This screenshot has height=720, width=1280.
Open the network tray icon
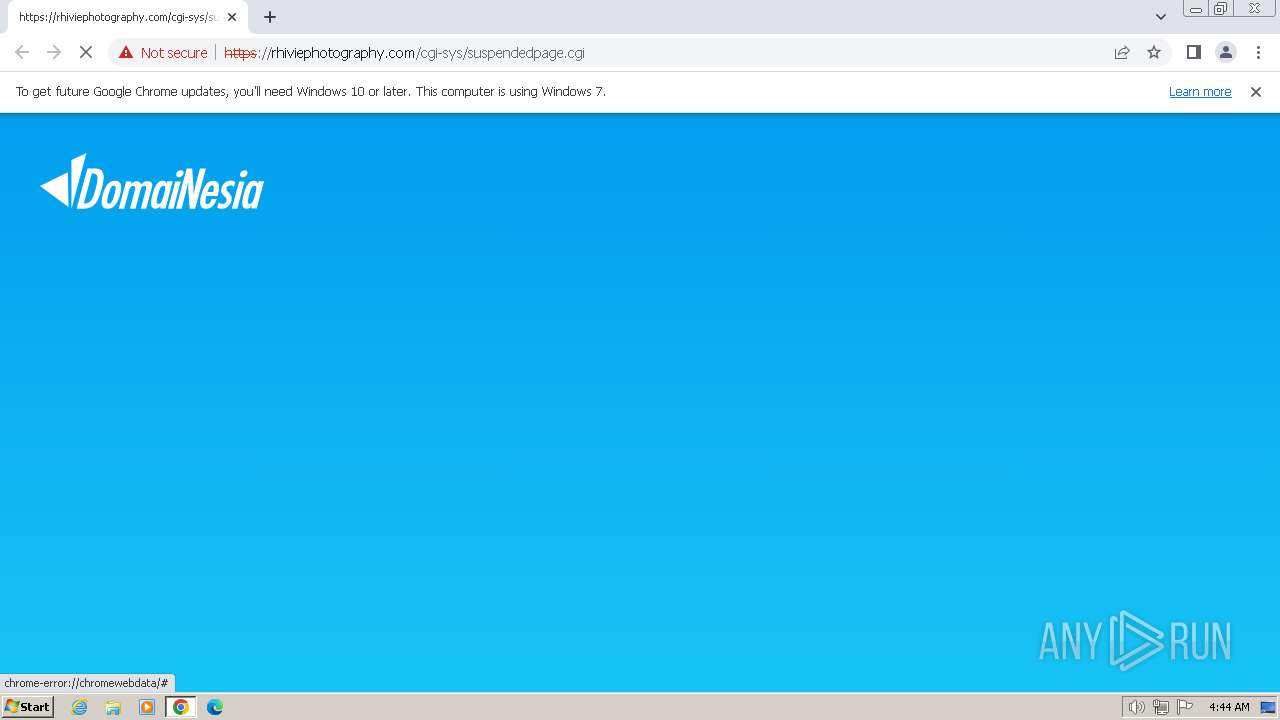[x=1160, y=707]
